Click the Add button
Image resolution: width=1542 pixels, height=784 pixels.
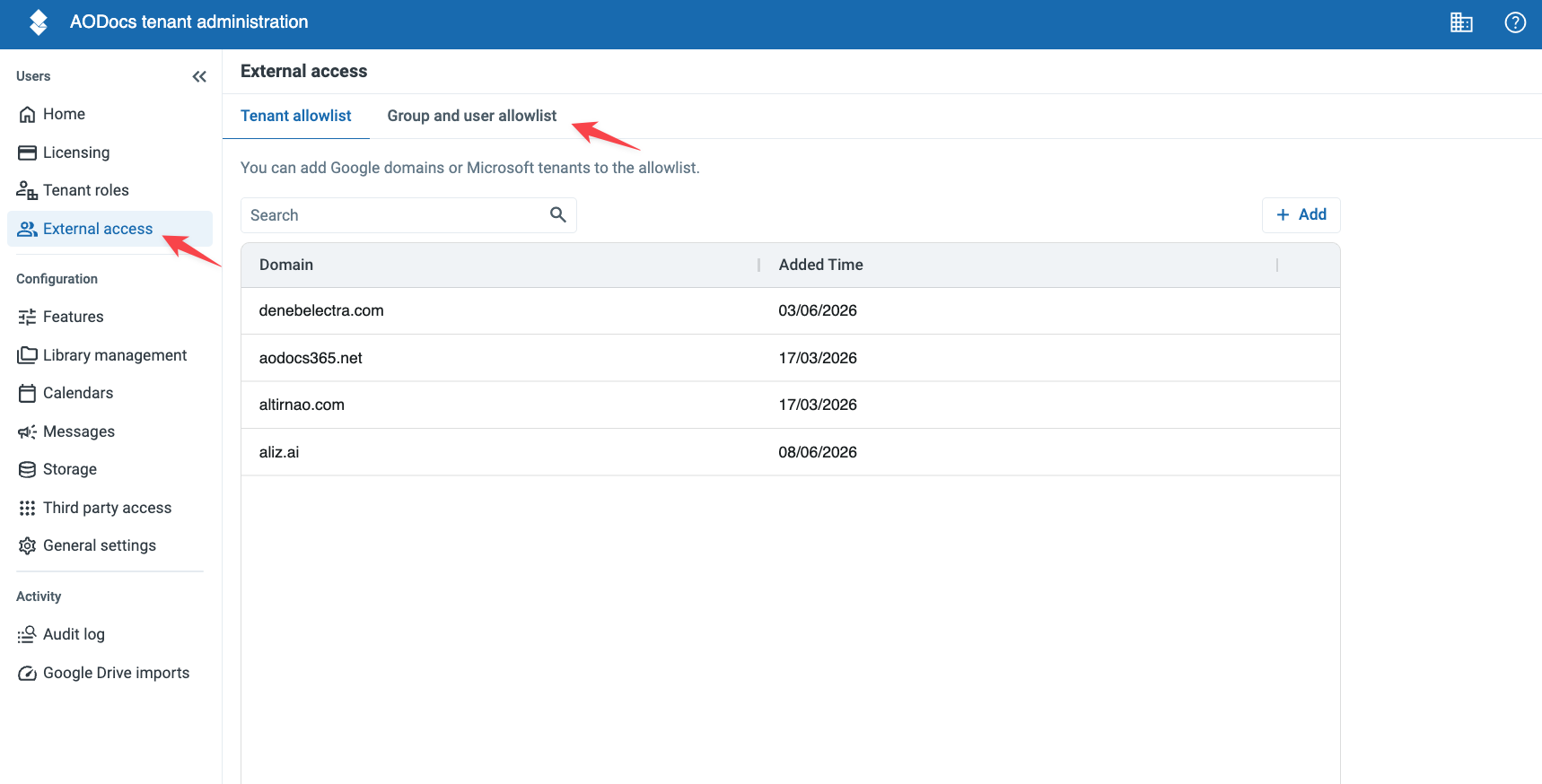coord(1301,214)
